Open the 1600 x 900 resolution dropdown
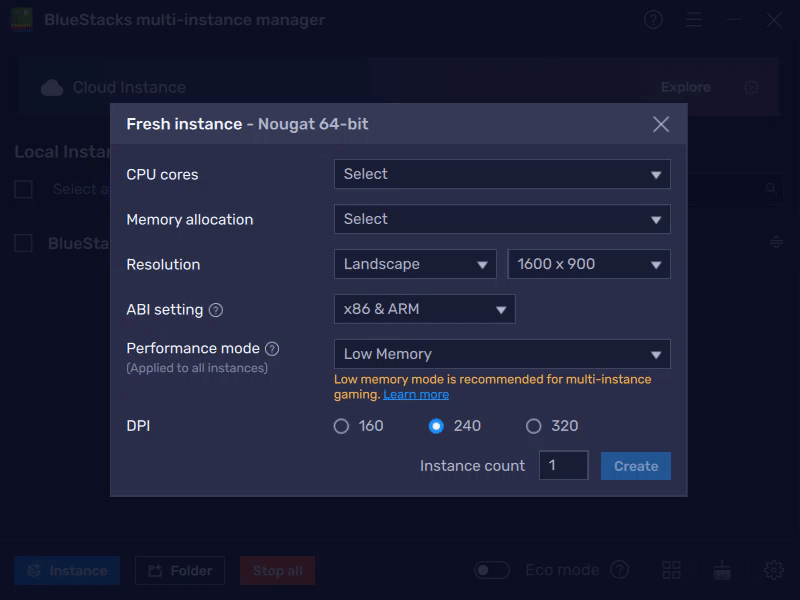The width and height of the screenshot is (800, 600). [x=588, y=264]
